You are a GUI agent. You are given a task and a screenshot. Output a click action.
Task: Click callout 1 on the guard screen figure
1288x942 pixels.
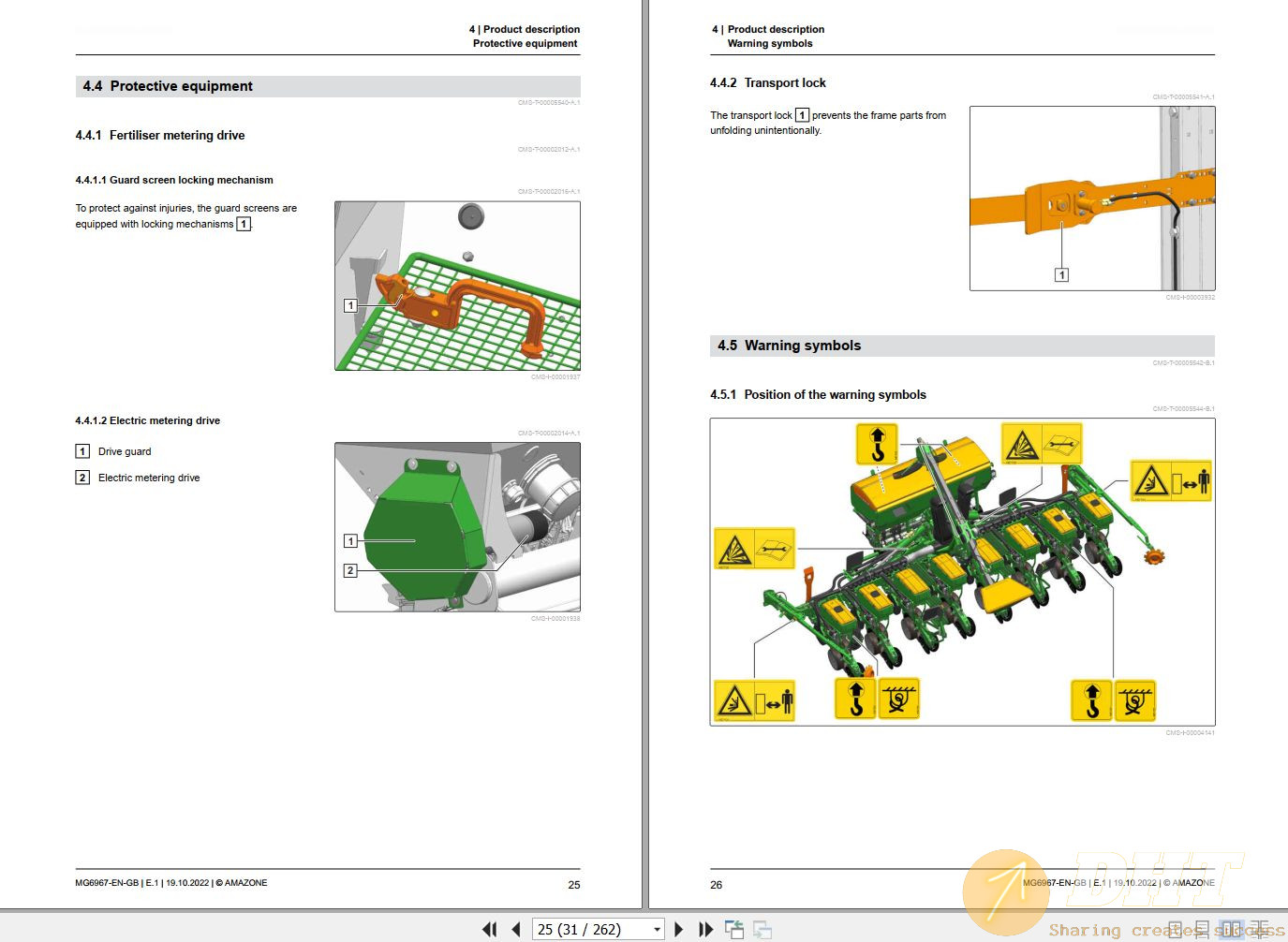click(x=350, y=305)
